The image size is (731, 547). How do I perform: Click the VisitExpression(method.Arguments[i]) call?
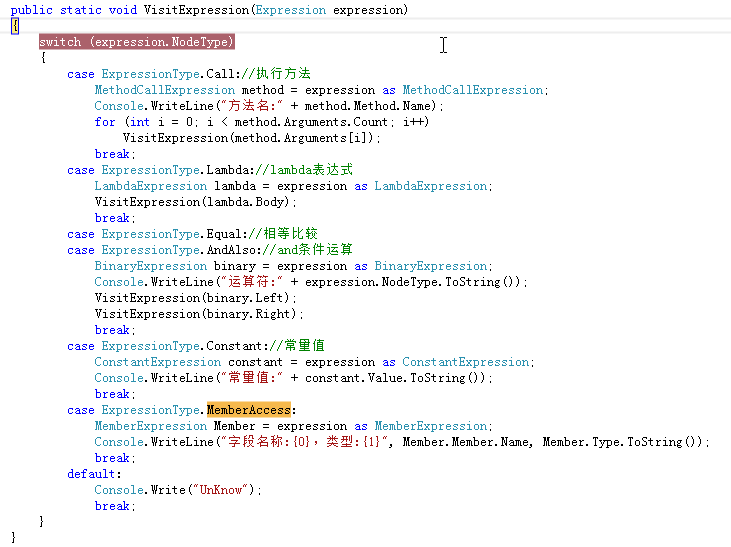pos(251,138)
